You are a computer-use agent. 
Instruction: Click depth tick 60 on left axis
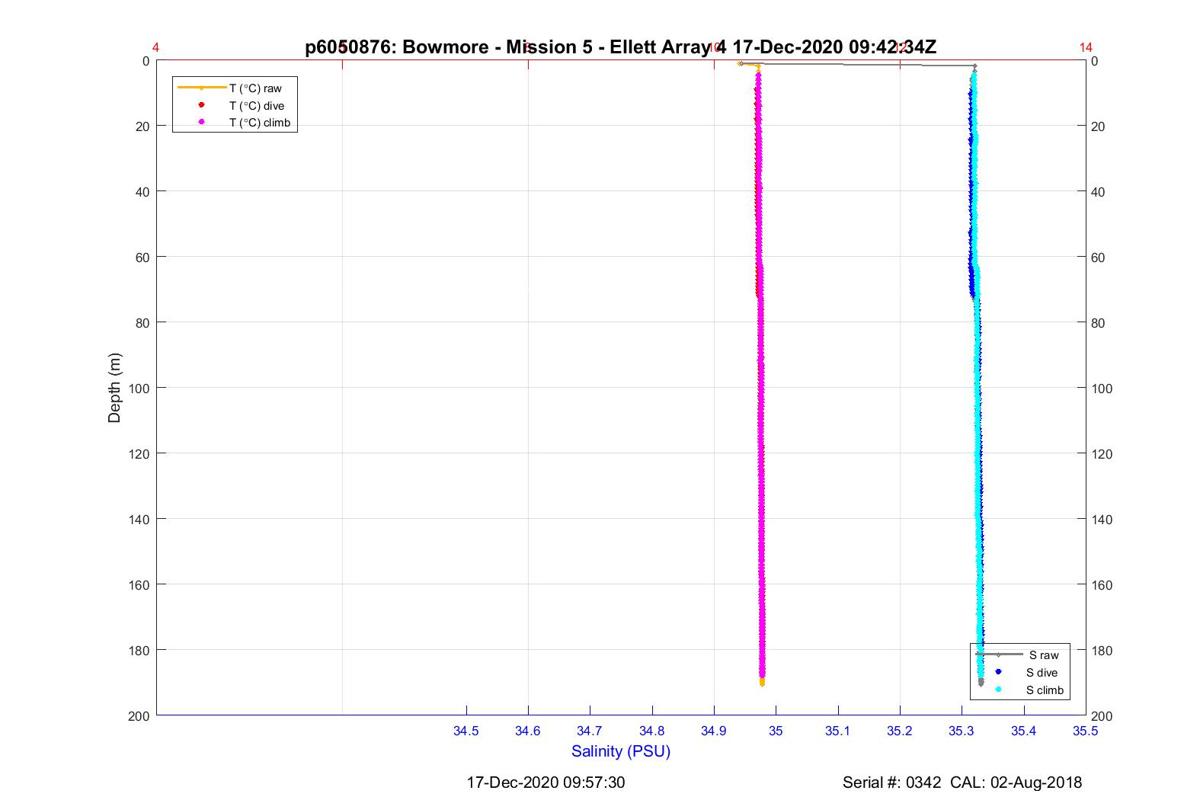pos(142,257)
